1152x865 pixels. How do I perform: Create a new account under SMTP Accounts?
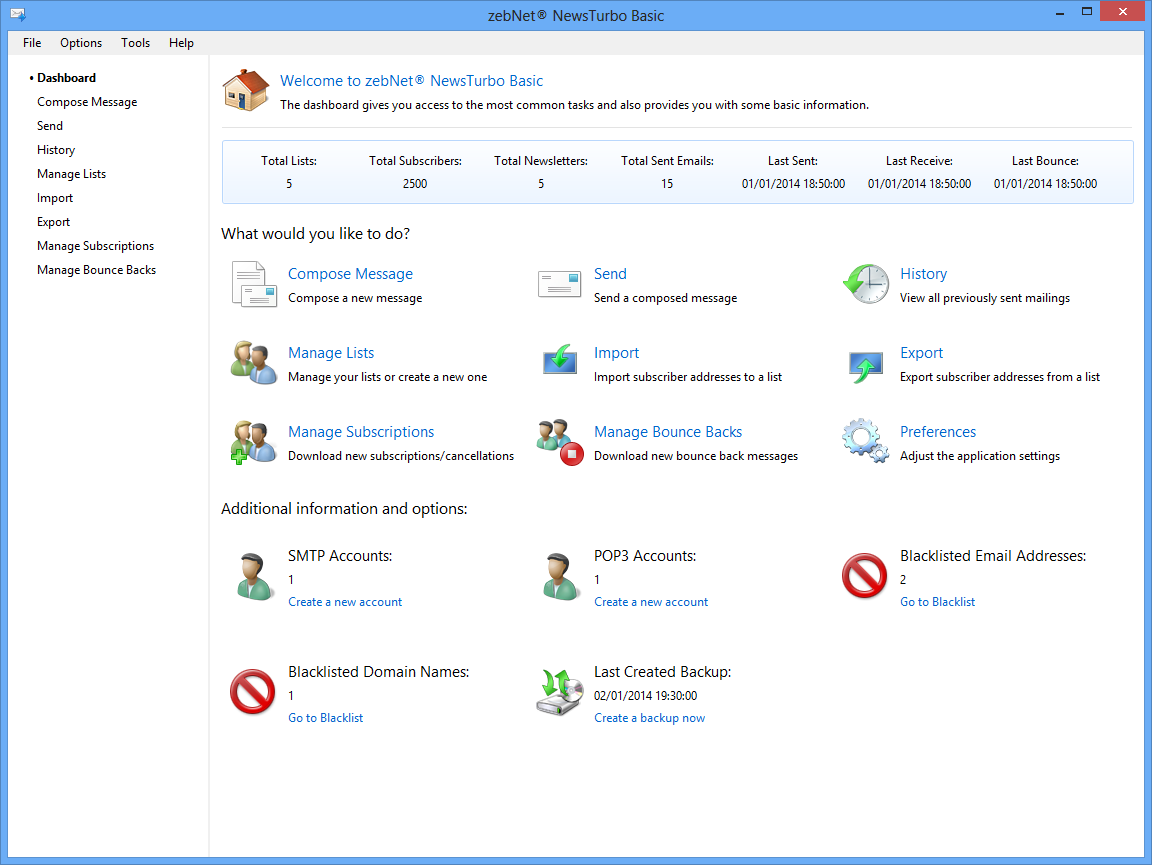click(x=345, y=602)
